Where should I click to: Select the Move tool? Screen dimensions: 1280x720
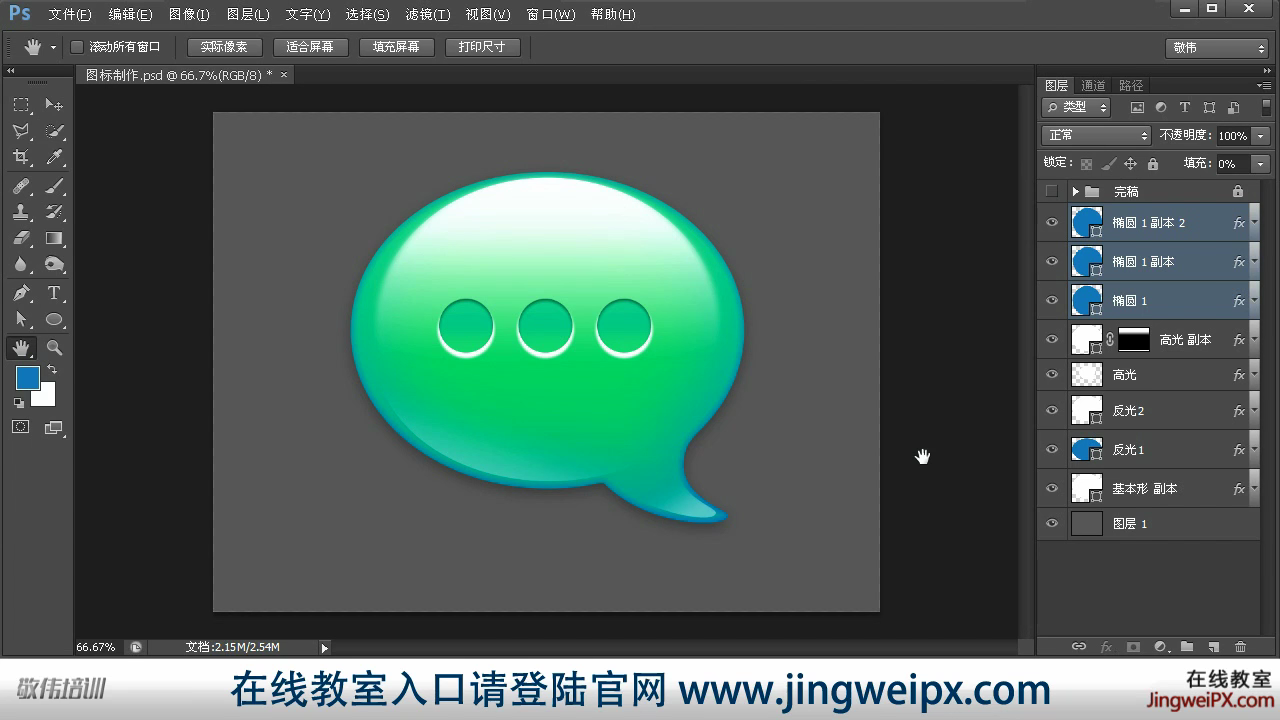54,105
